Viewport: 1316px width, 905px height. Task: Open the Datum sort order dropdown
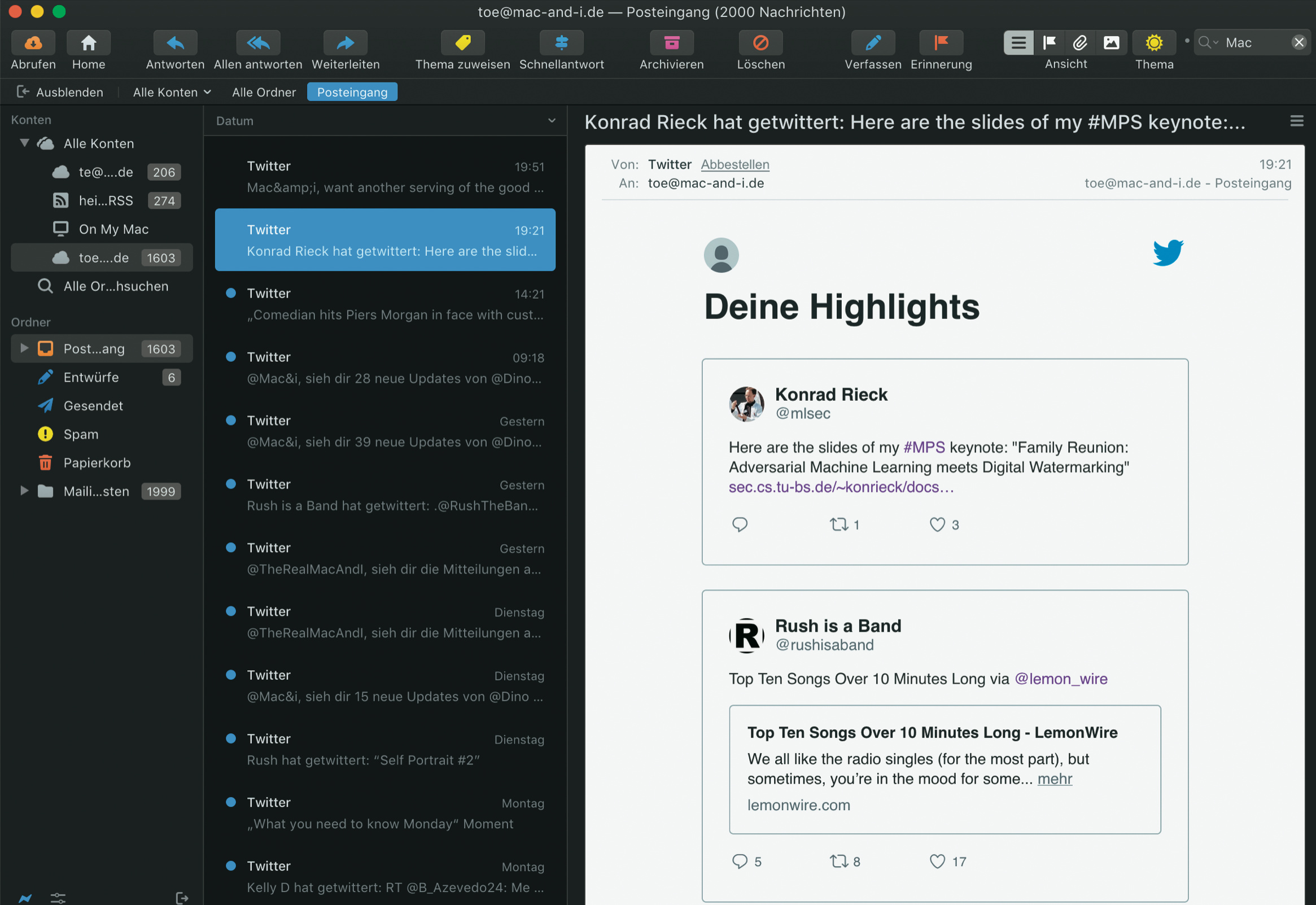(x=551, y=121)
